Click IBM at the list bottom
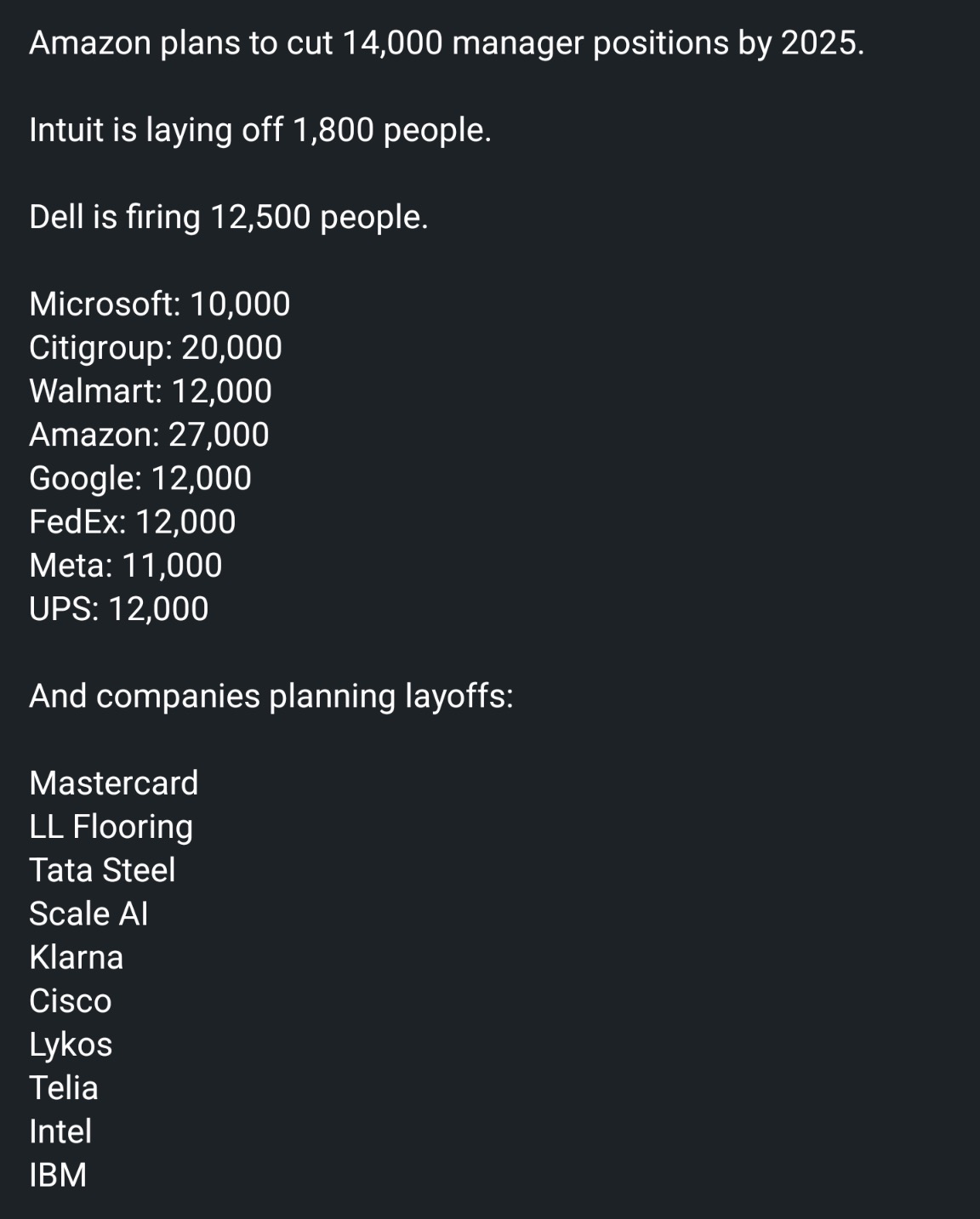Image resolution: width=980 pixels, height=1219 pixels. tap(58, 1175)
